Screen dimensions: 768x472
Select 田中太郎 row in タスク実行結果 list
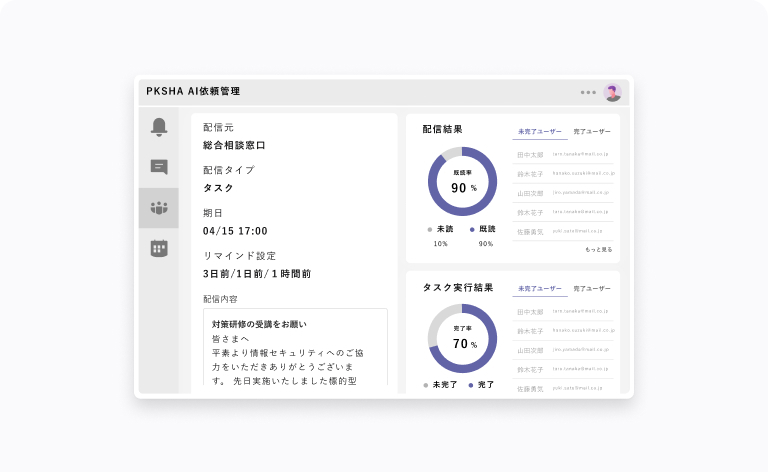563,311
